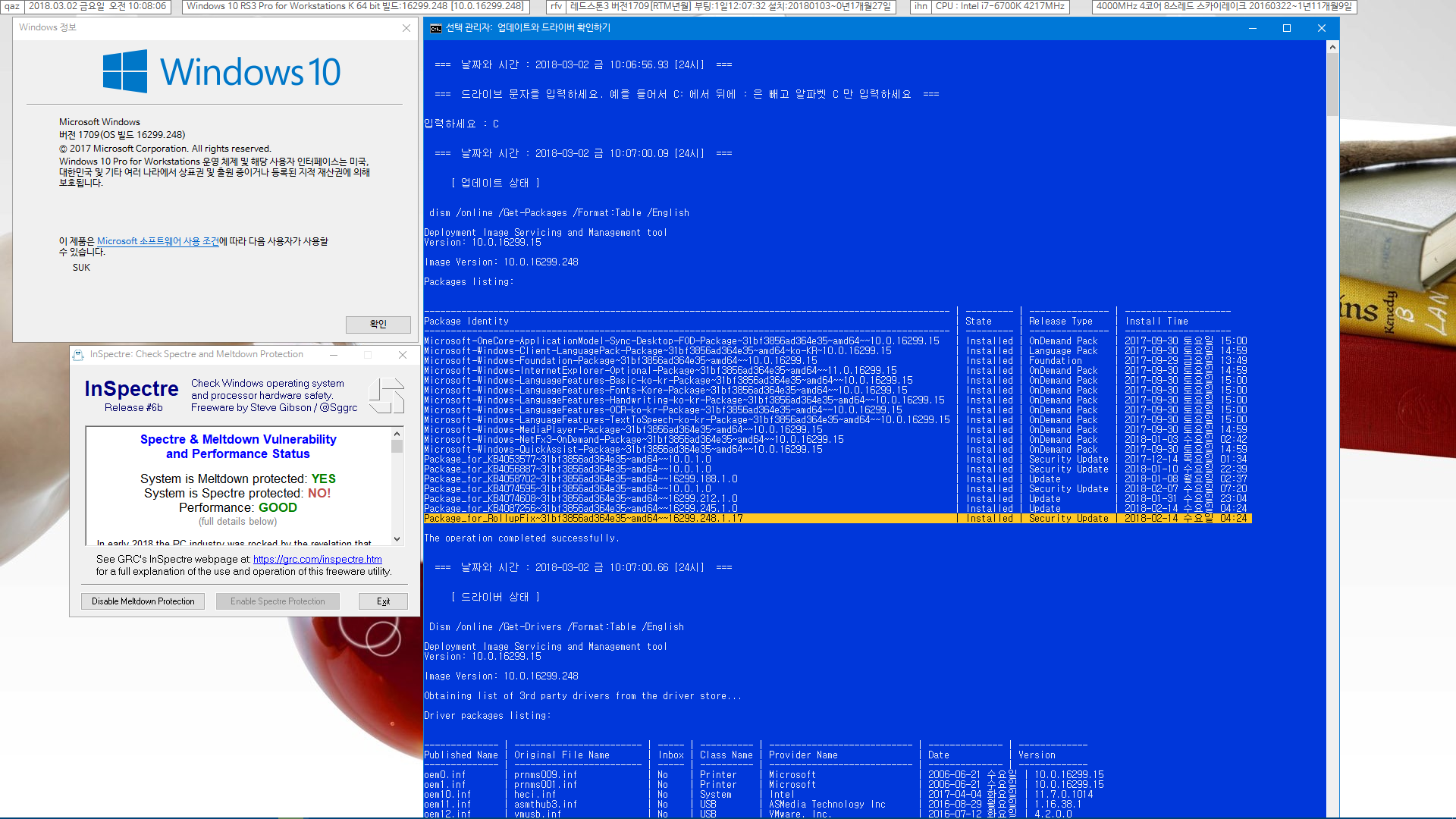Click the Windows 10 logo icon

tap(125, 72)
